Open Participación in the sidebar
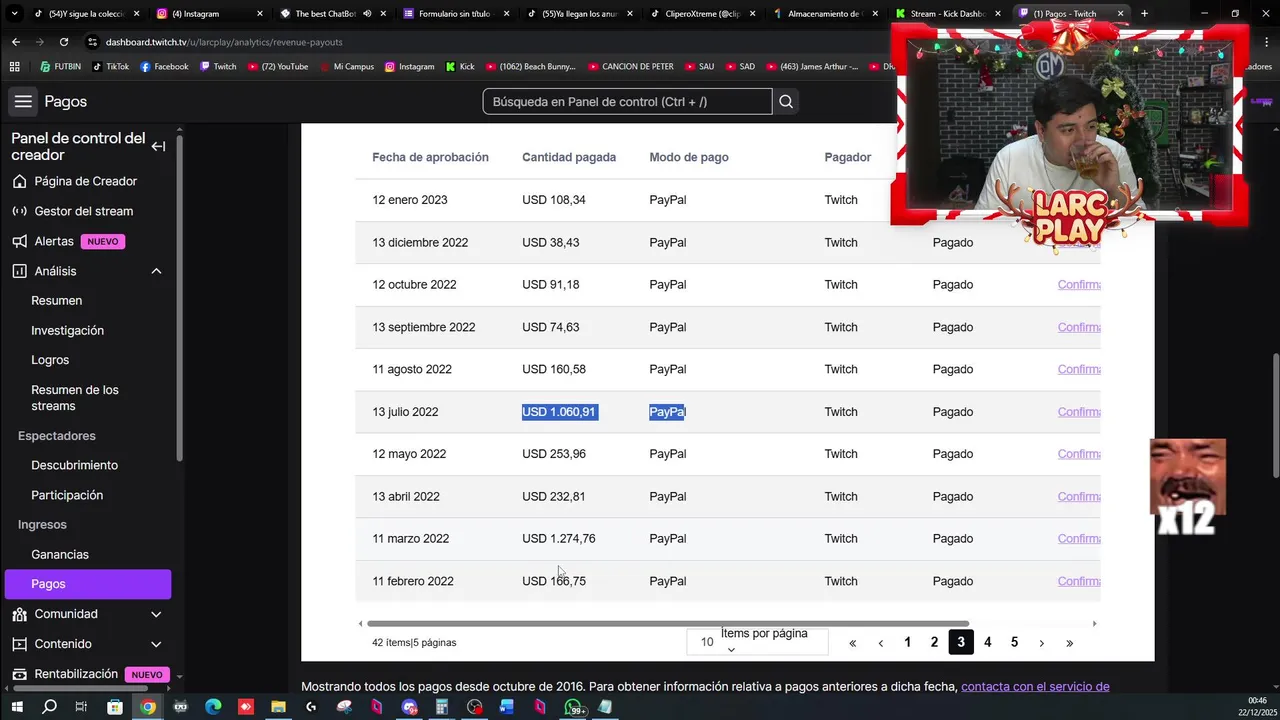The image size is (1280, 720). point(67,495)
